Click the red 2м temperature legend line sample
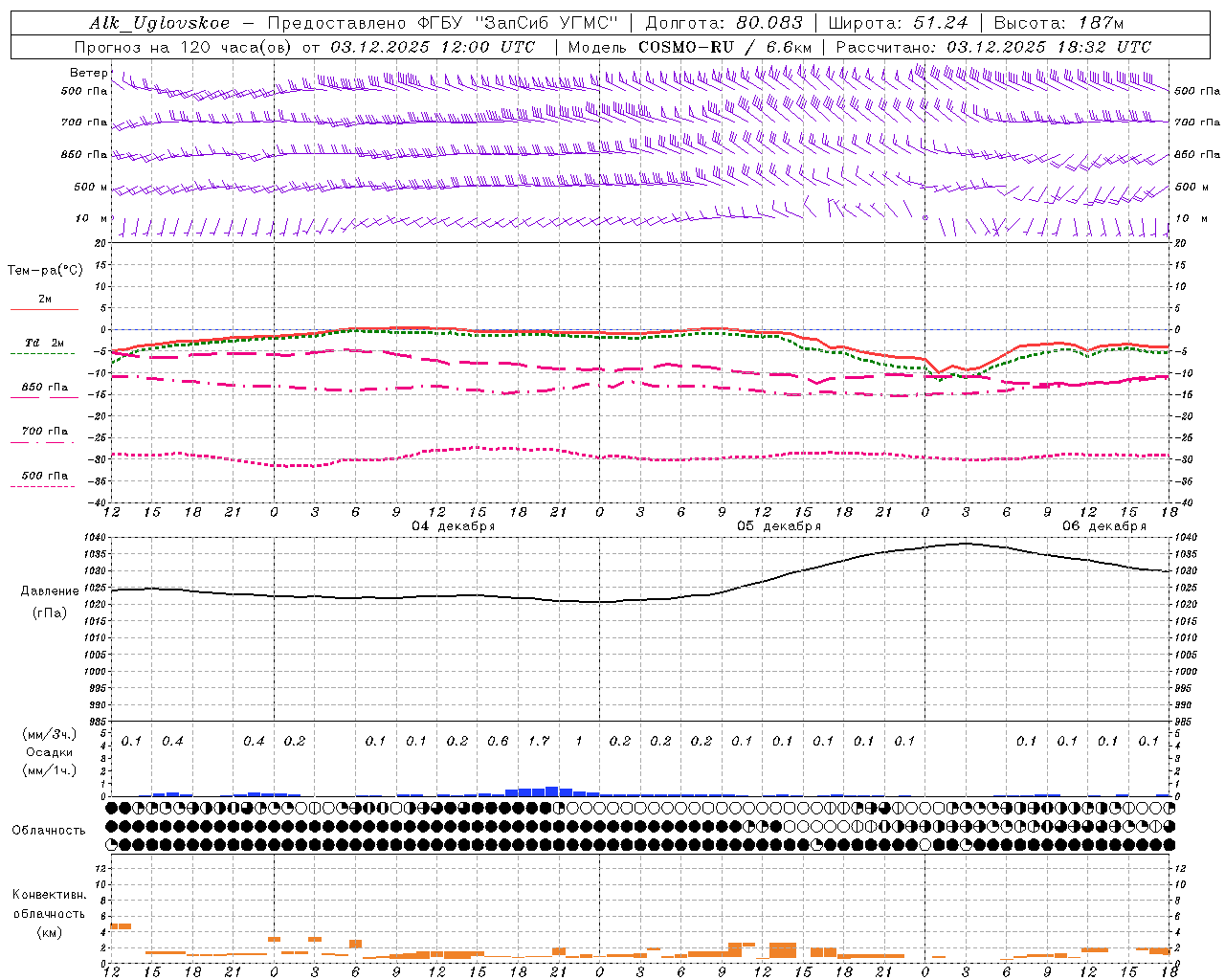 coord(44,309)
